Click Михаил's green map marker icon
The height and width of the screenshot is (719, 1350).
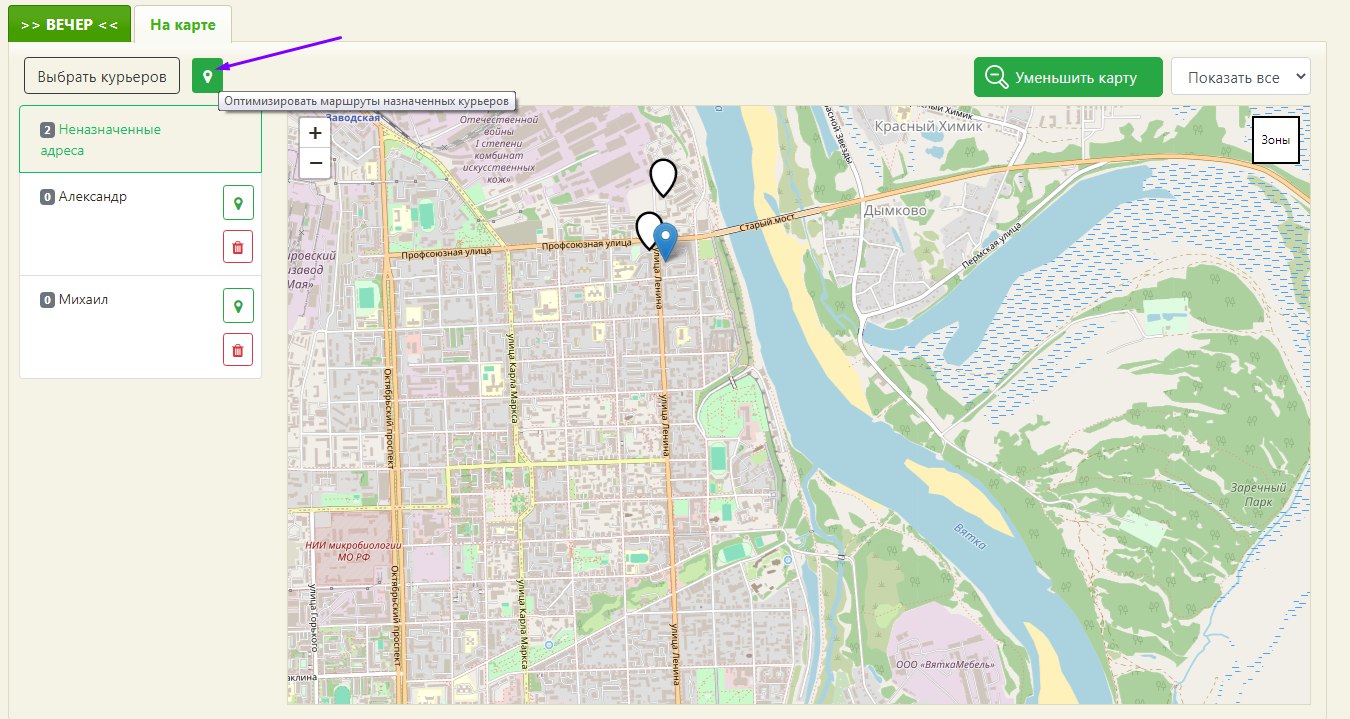[238, 306]
